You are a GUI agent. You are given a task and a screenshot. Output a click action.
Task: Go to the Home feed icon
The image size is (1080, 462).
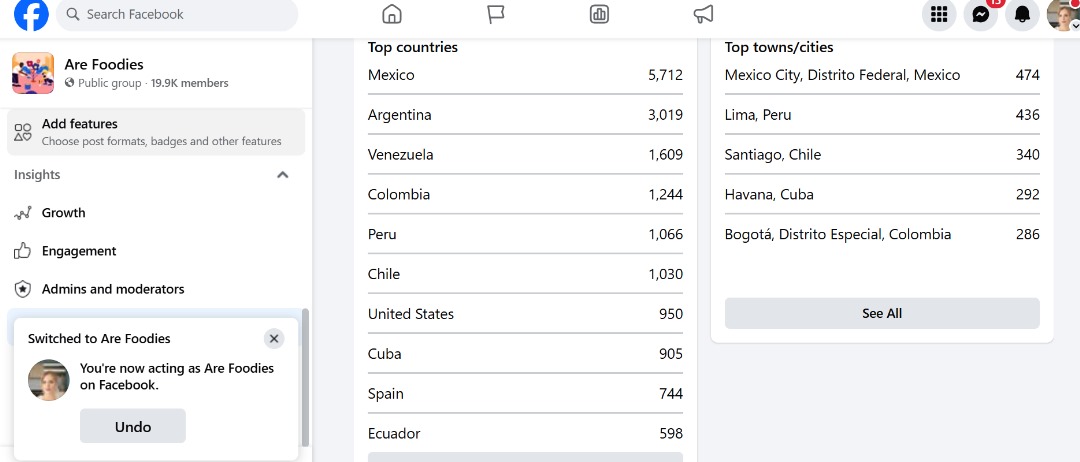pyautogui.click(x=391, y=14)
